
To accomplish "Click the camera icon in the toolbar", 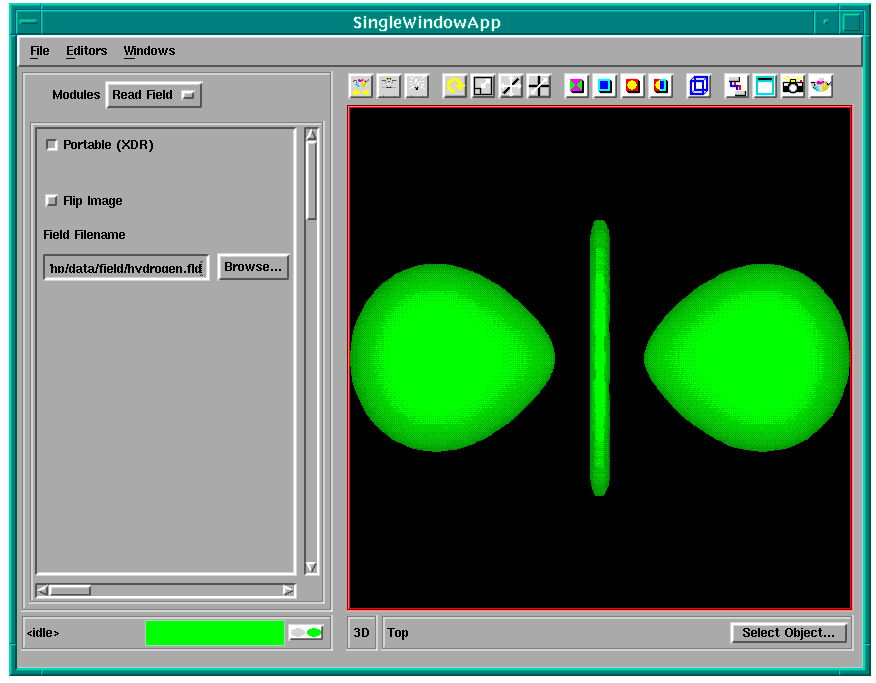I will tap(793, 87).
